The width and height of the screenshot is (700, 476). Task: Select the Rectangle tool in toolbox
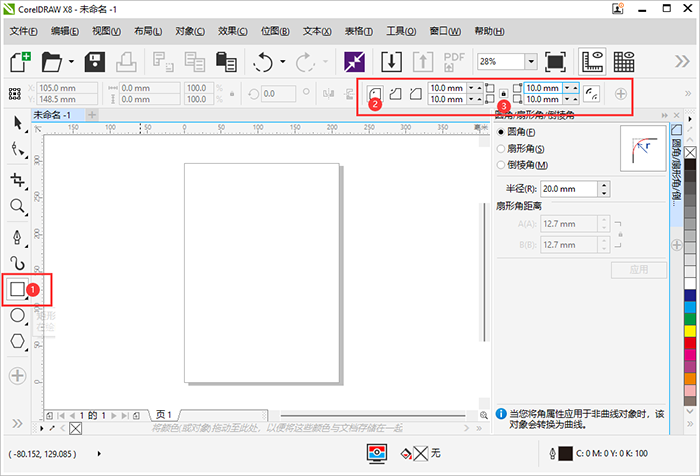(x=17, y=289)
